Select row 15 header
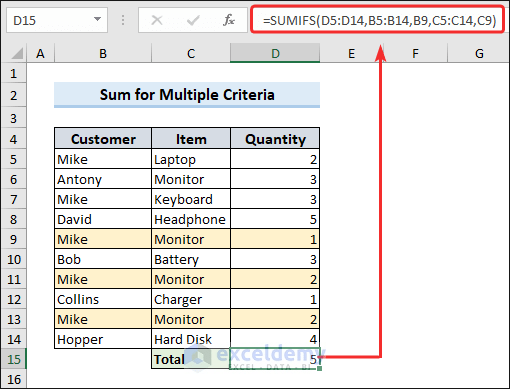The width and height of the screenshot is (510, 389). (x=13, y=359)
